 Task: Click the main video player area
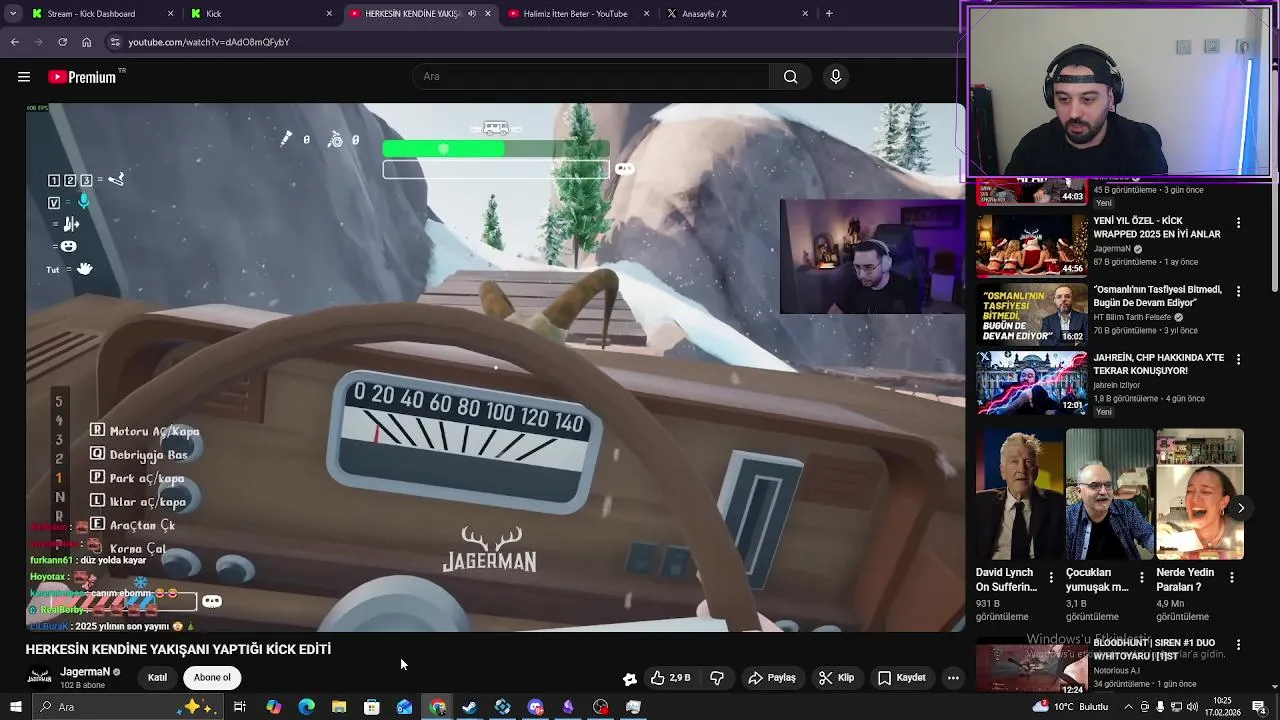495,368
